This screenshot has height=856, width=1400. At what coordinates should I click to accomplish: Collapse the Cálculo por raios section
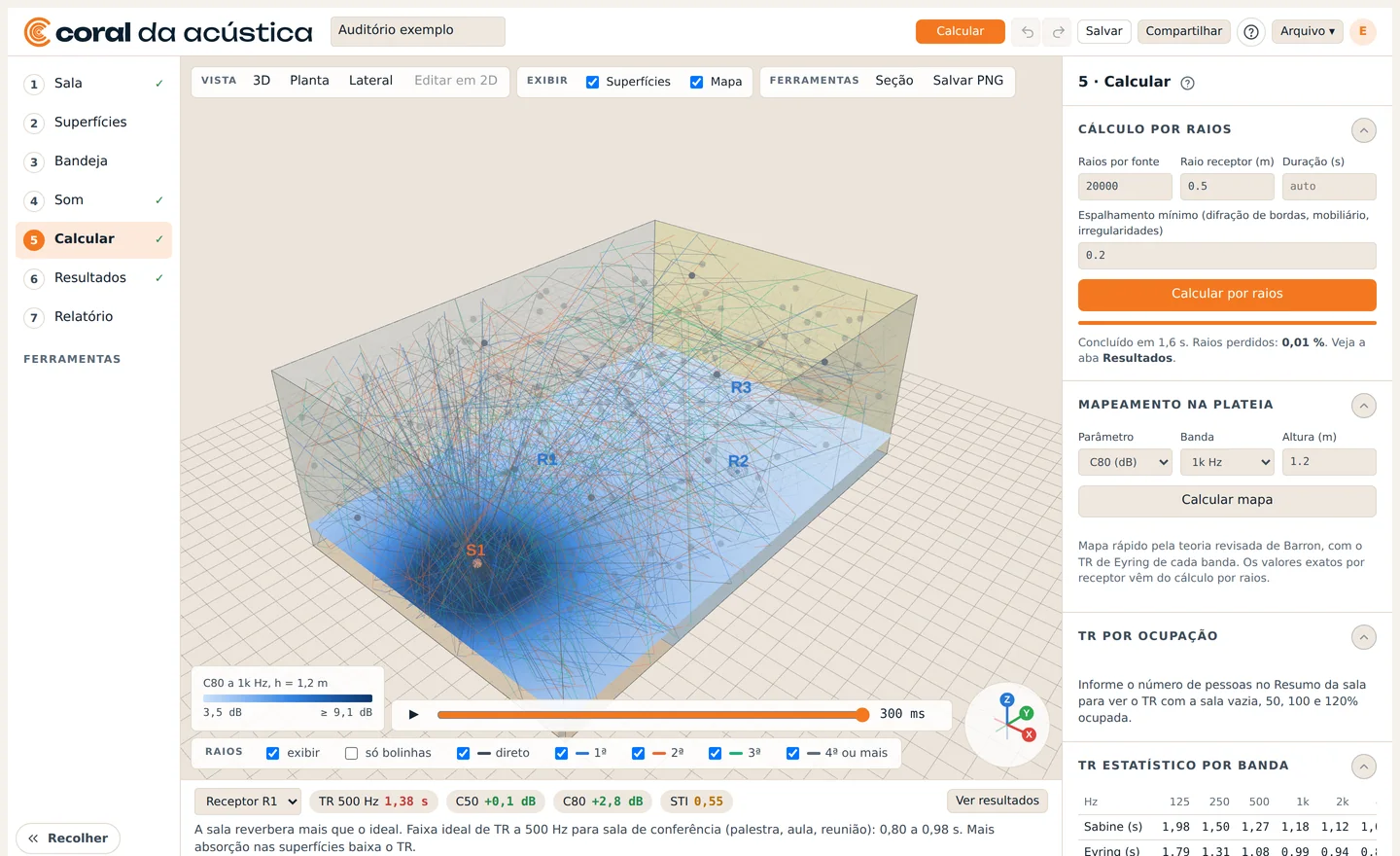pyautogui.click(x=1364, y=130)
